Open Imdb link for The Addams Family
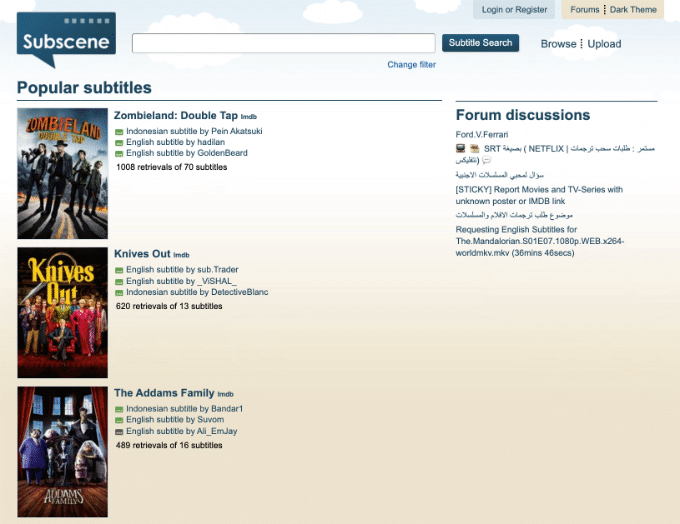This screenshot has height=524, width=680. click(225, 394)
